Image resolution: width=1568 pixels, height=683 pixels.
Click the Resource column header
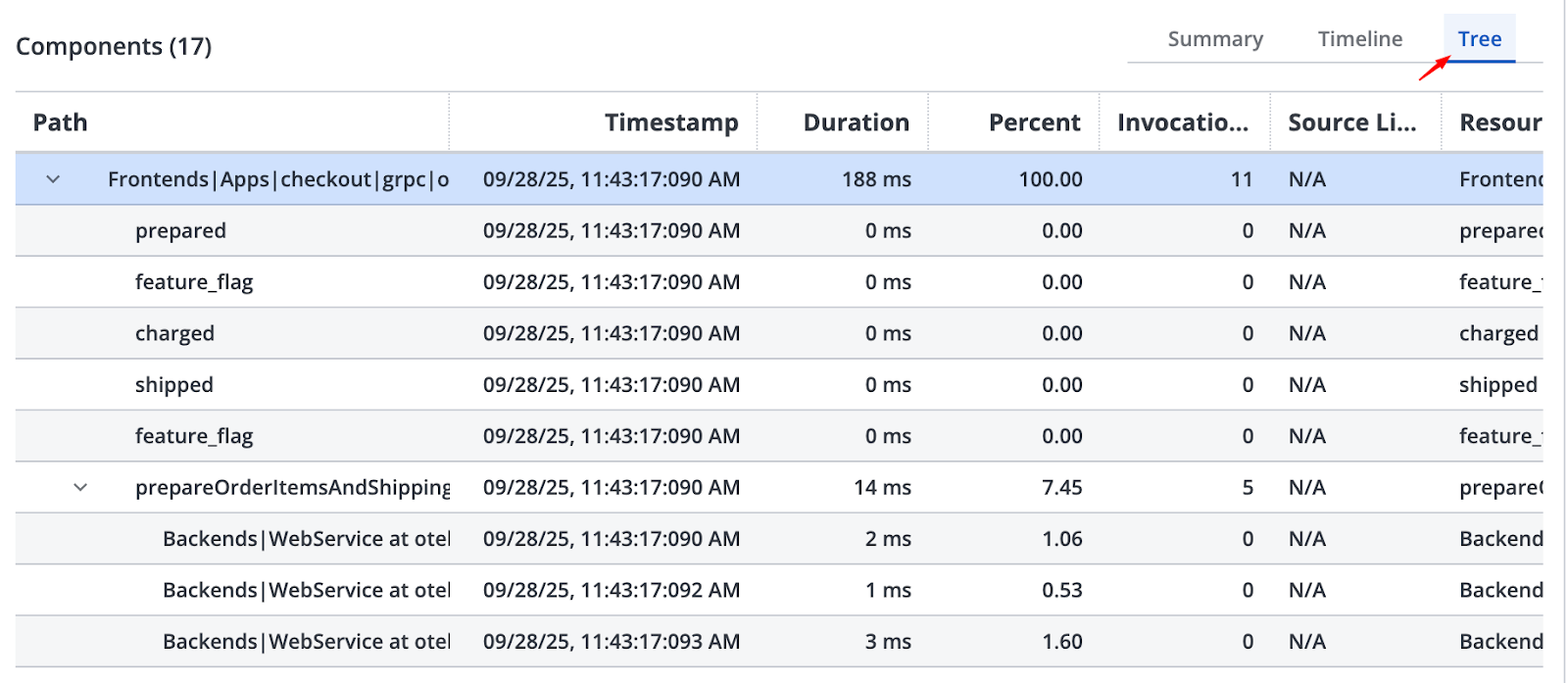point(1499,122)
